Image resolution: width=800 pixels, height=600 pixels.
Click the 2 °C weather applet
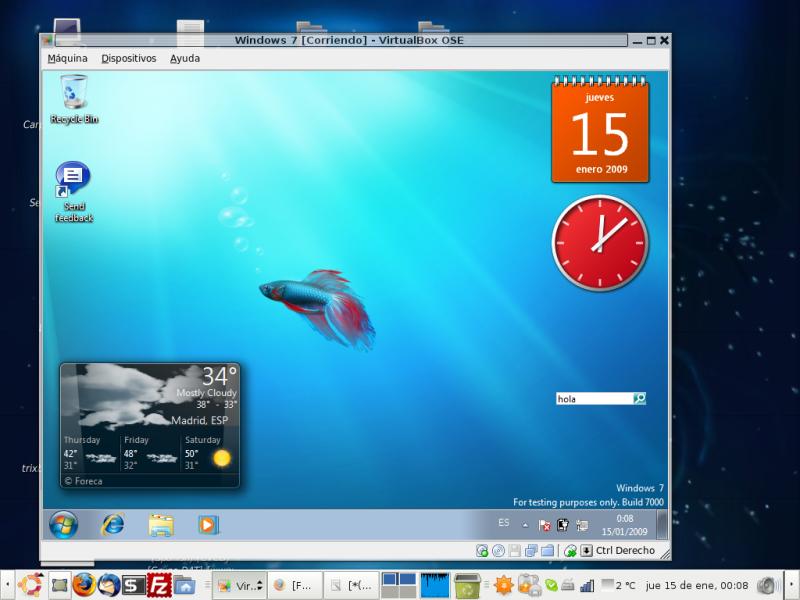[x=618, y=586]
